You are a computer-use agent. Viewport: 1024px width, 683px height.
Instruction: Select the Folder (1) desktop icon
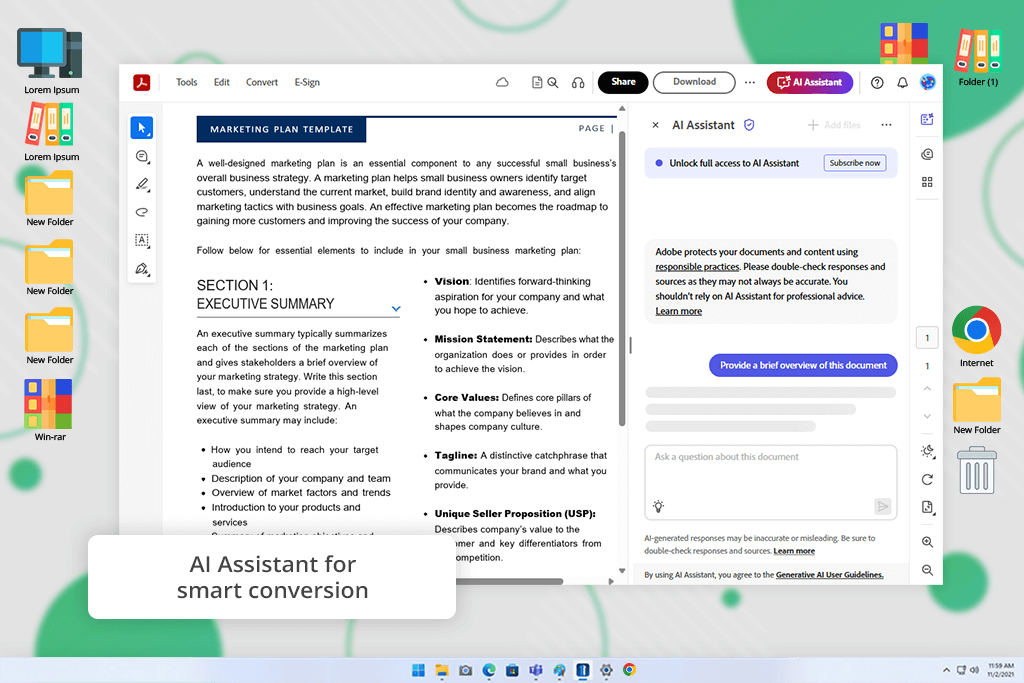(978, 57)
